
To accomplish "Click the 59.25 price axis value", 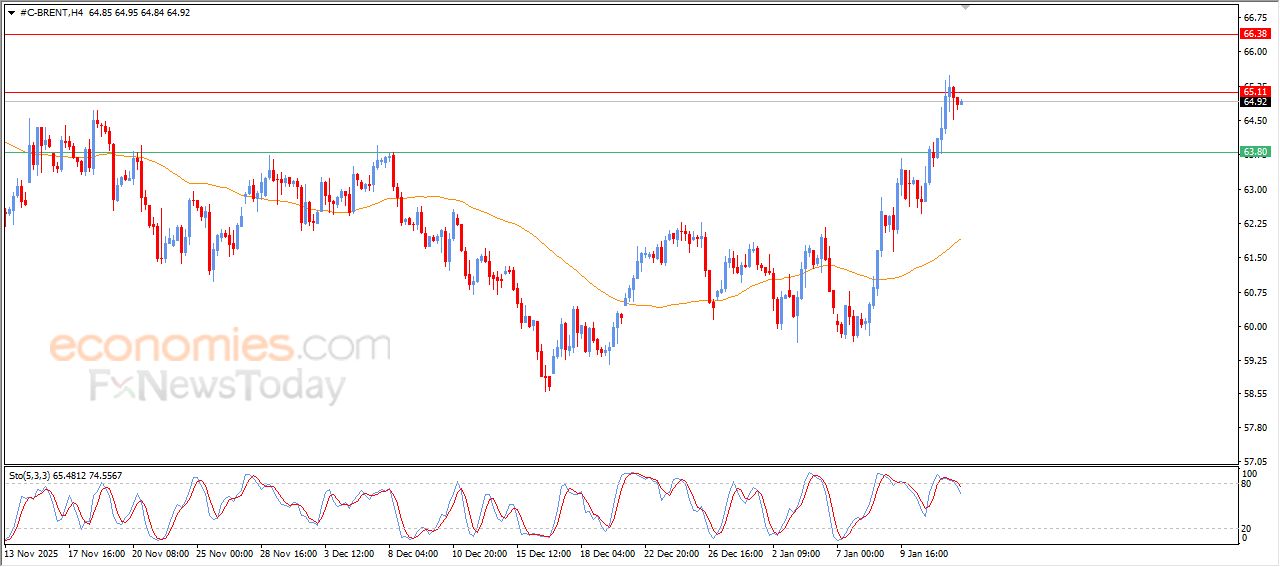I will [1255, 361].
